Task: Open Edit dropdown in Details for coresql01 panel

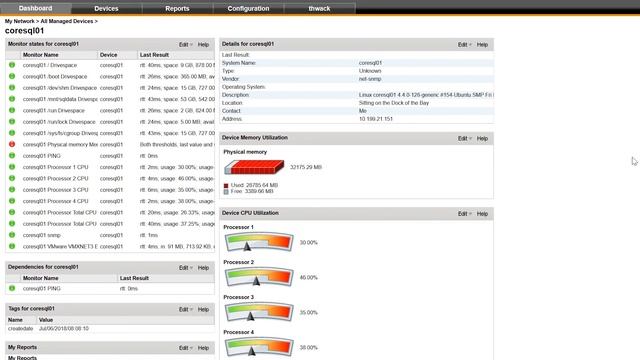Action: [x=464, y=44]
